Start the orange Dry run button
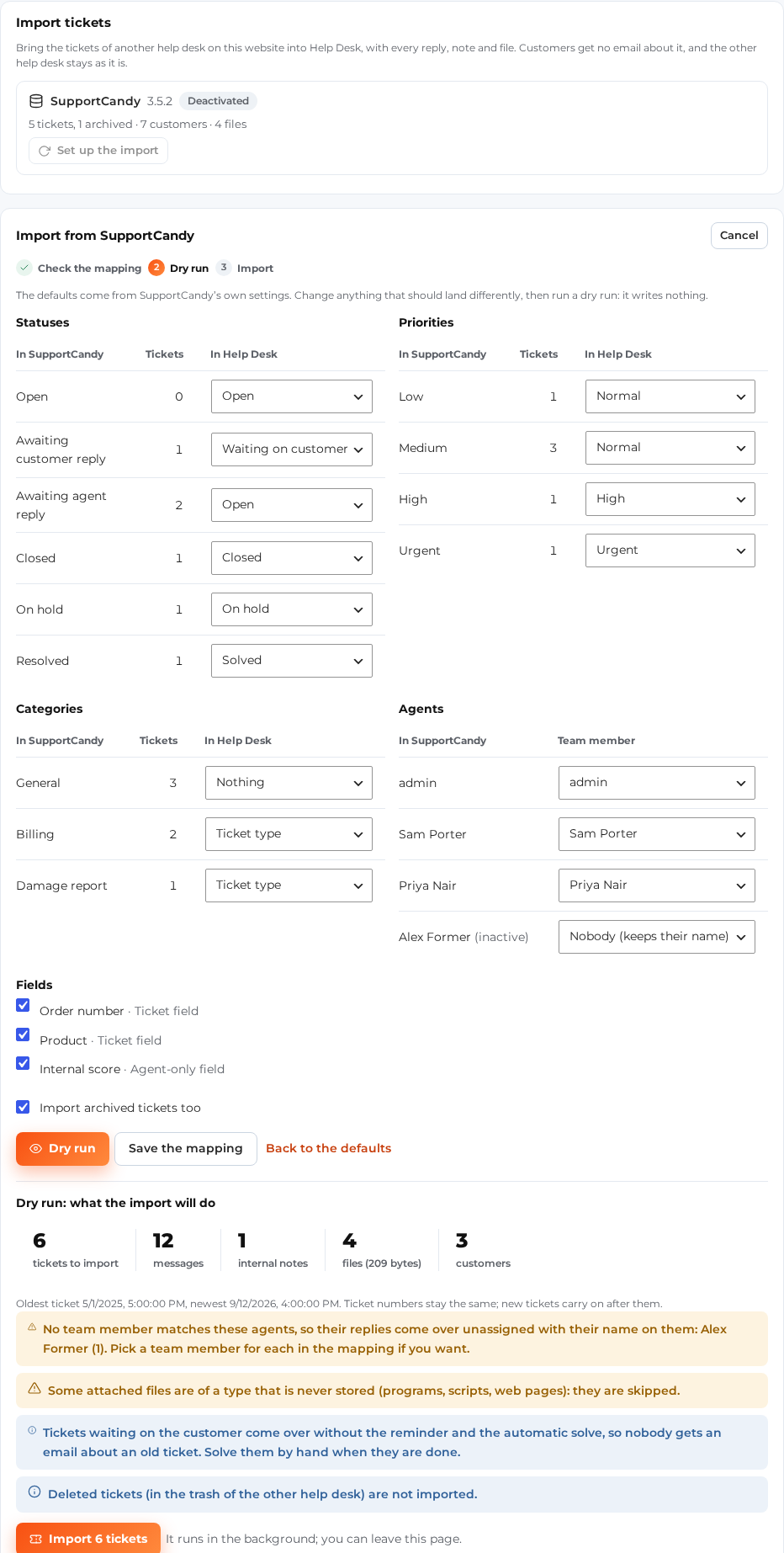This screenshot has height=1553, width=784. pos(62,1149)
